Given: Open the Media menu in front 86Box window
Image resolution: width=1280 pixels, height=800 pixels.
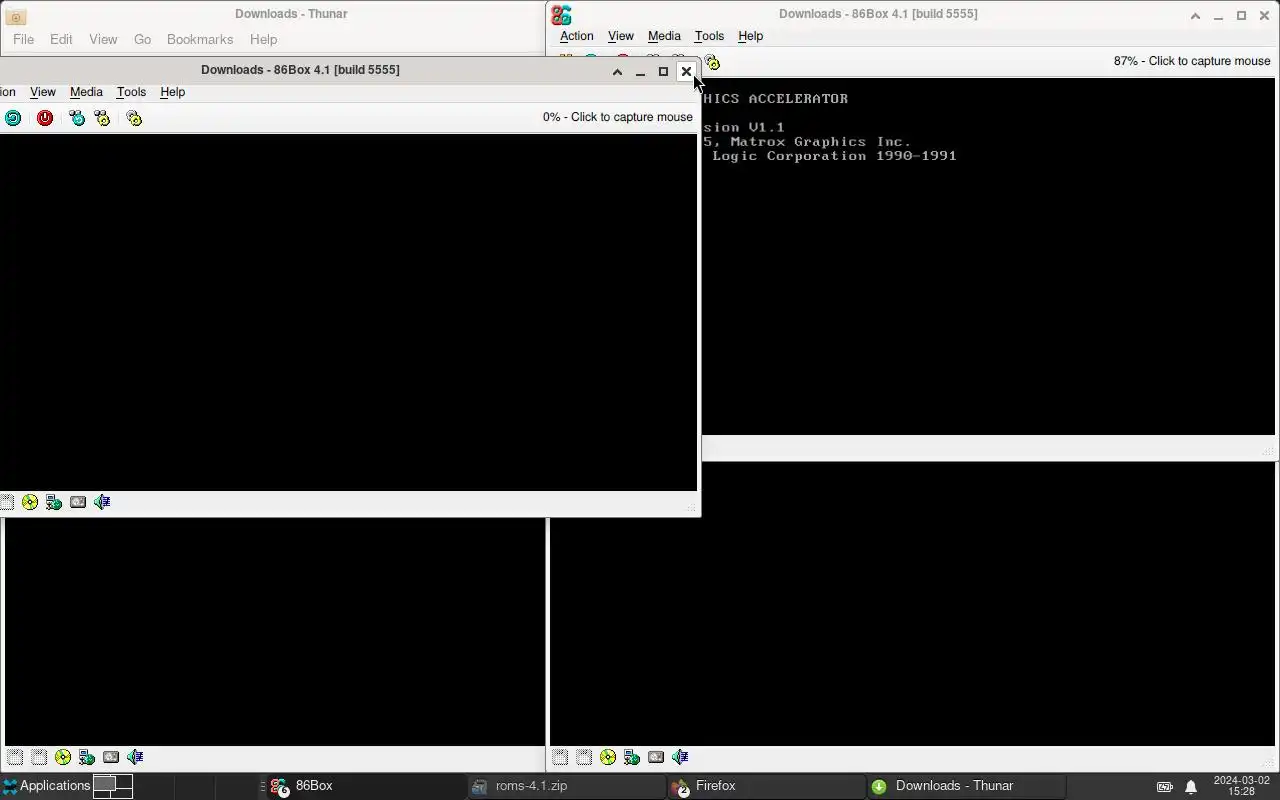Looking at the screenshot, I should point(86,92).
